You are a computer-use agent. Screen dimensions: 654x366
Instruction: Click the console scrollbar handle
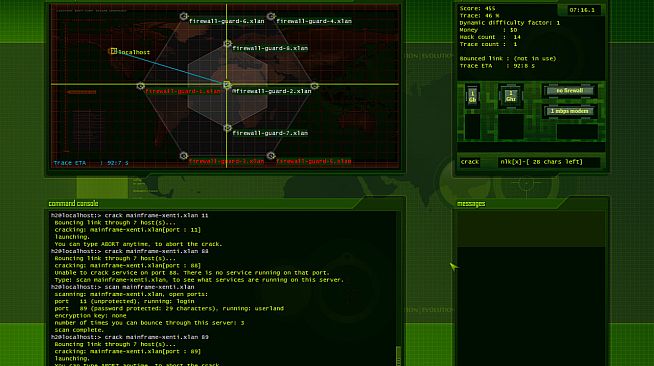[x=398, y=356]
